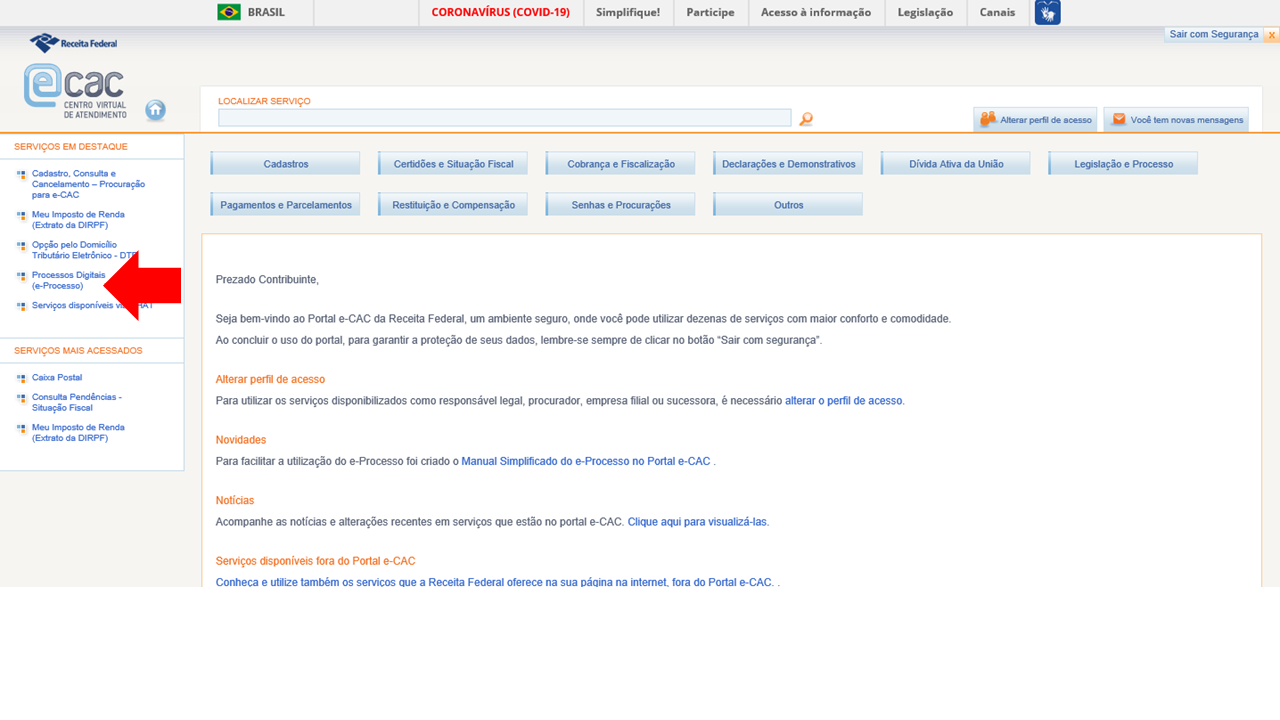1280x720 pixels.
Task: Click Sair com Segurança button
Action: pos(1214,35)
